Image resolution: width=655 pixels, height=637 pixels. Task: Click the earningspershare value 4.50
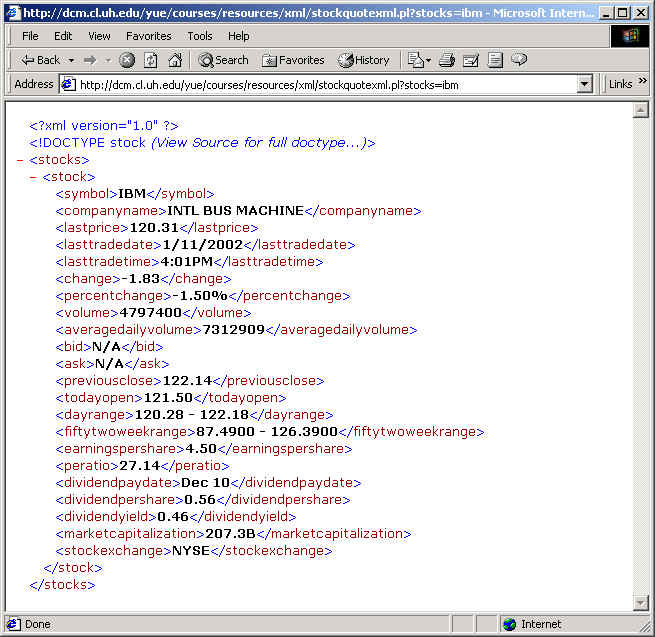(x=201, y=449)
